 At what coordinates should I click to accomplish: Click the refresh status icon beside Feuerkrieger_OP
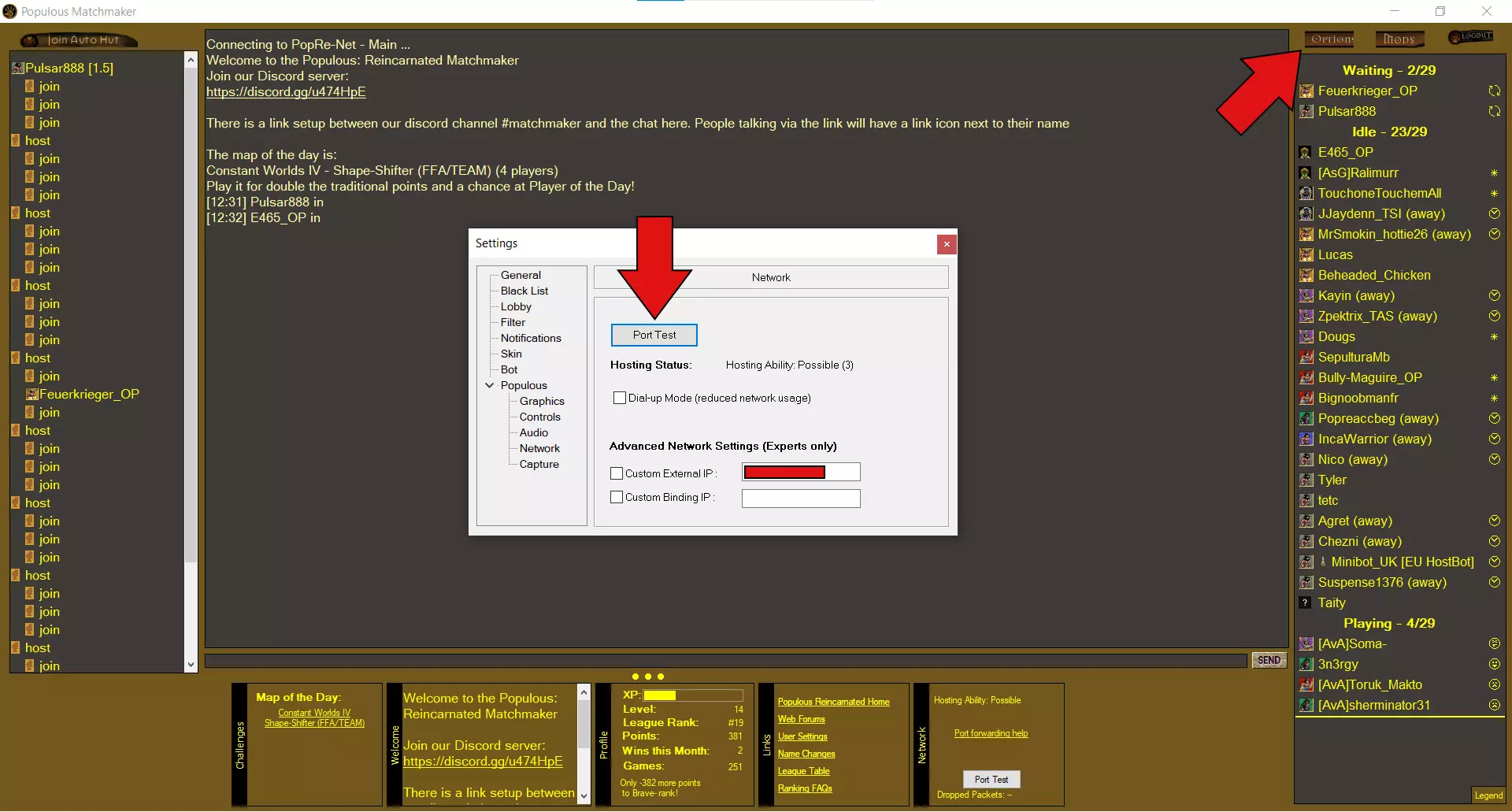click(x=1494, y=91)
